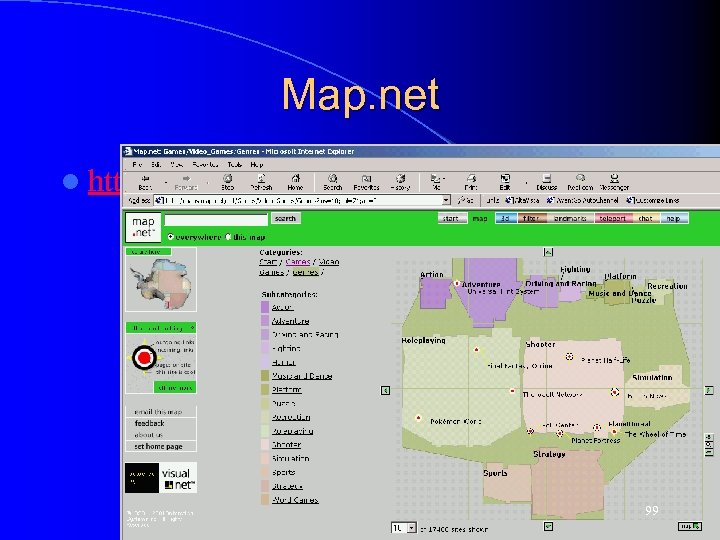The image size is (720, 540).
Task: Click the Discuss toolbar icon
Action: click(x=546, y=182)
